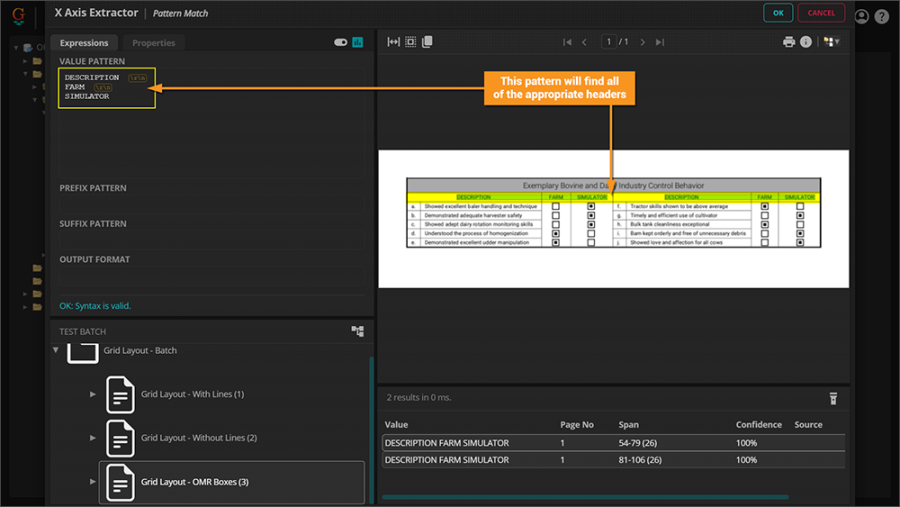Click the horizontal scrollbar under results table
This screenshot has height=507, width=900.
pyautogui.click(x=585, y=497)
